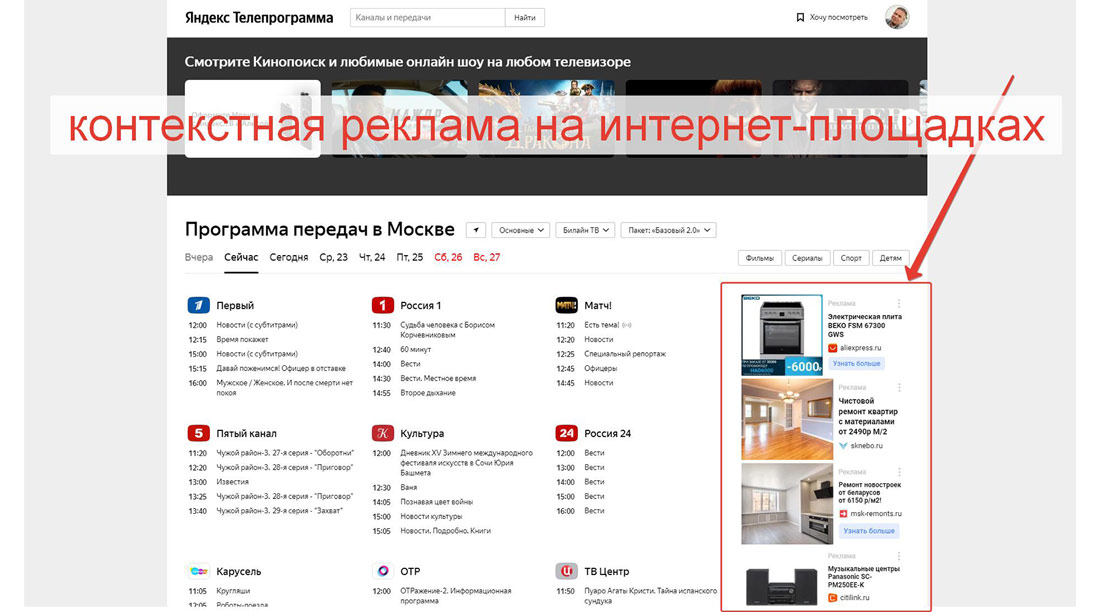Open the Время покажет programme

pyautogui.click(x=242, y=340)
